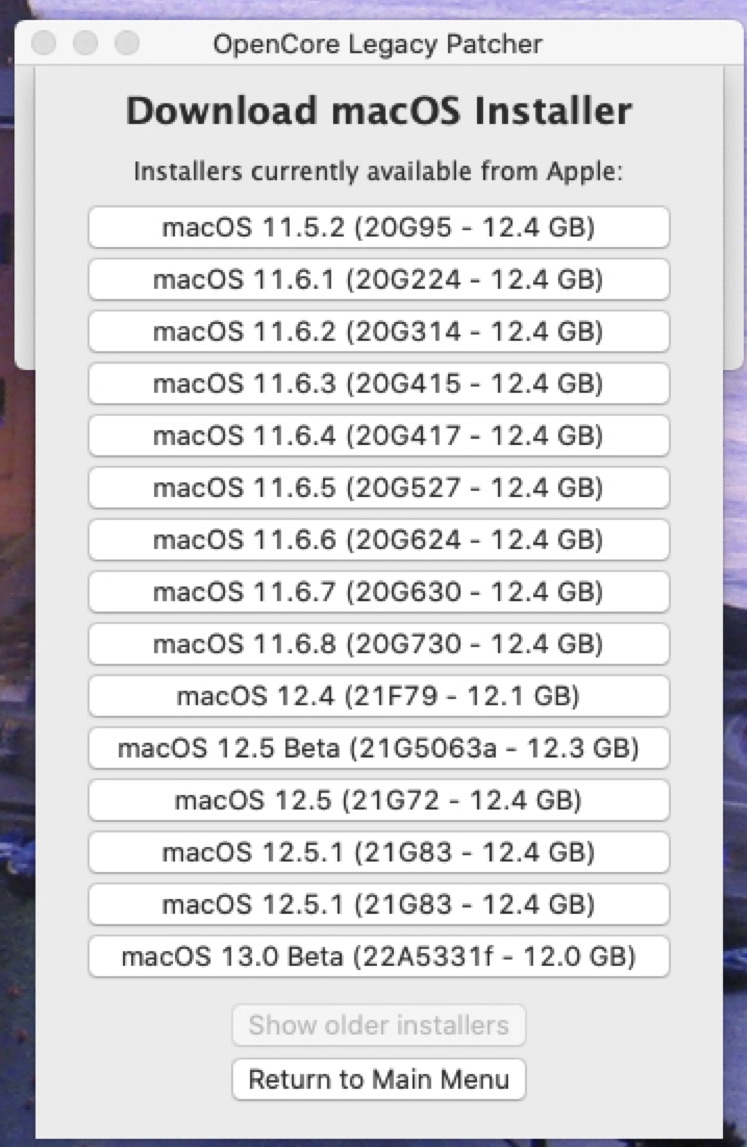The width and height of the screenshot is (747, 1147).
Task: Minimize the OpenCore Legacy Patcher window
Action: click(86, 44)
